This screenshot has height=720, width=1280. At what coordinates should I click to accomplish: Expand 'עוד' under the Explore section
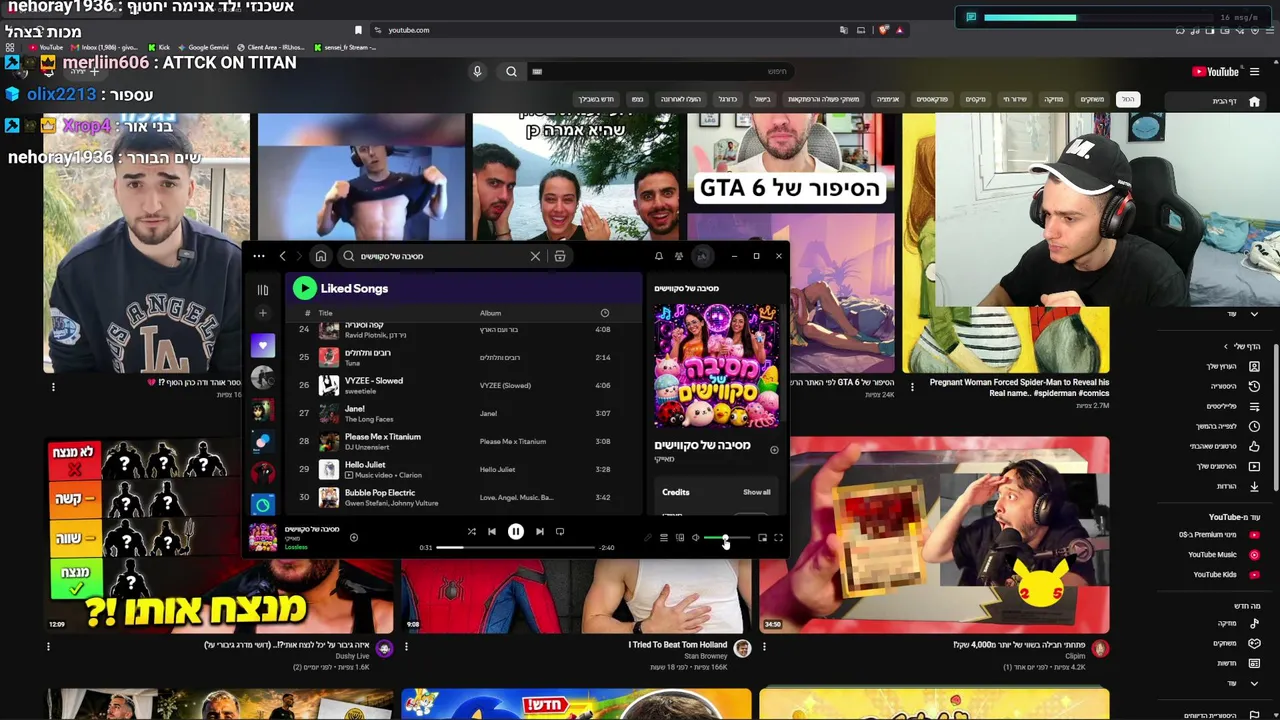1241,683
